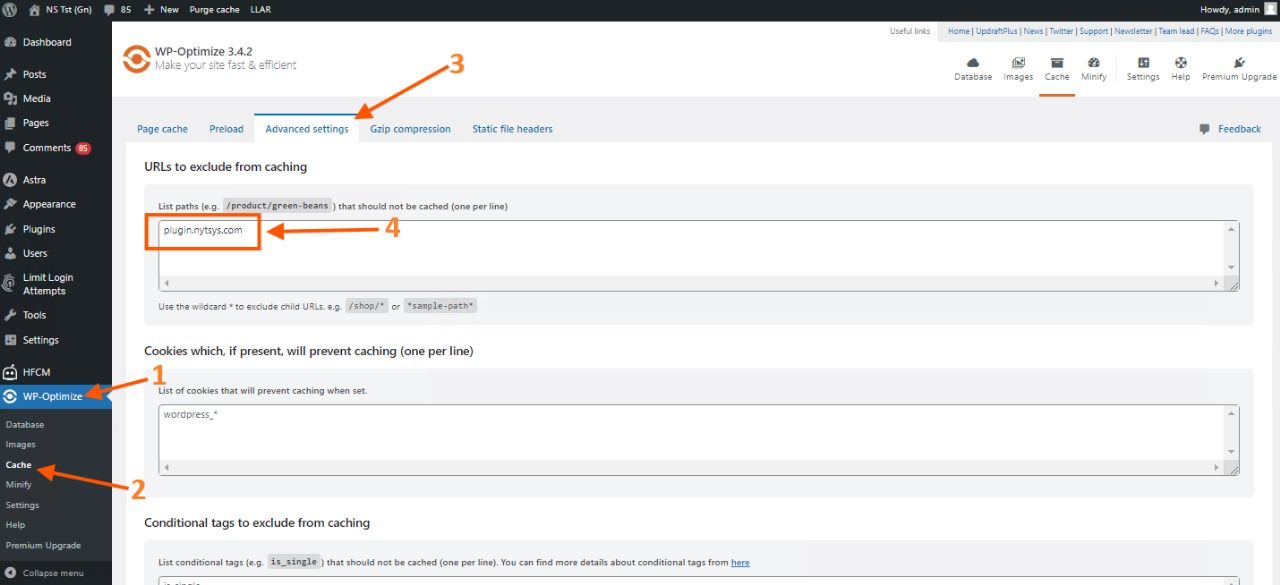Open Cache section in header navigation
Screen dimensions: 1280x585
(x=1057, y=69)
